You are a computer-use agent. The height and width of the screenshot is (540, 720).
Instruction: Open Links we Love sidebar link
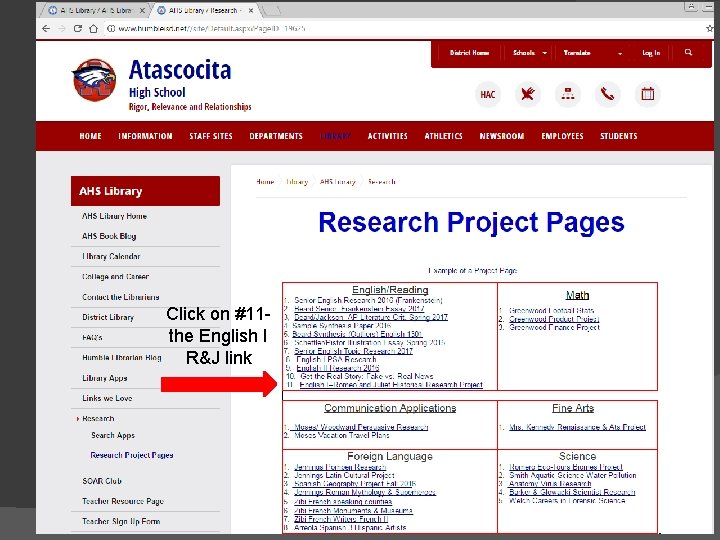(107, 398)
